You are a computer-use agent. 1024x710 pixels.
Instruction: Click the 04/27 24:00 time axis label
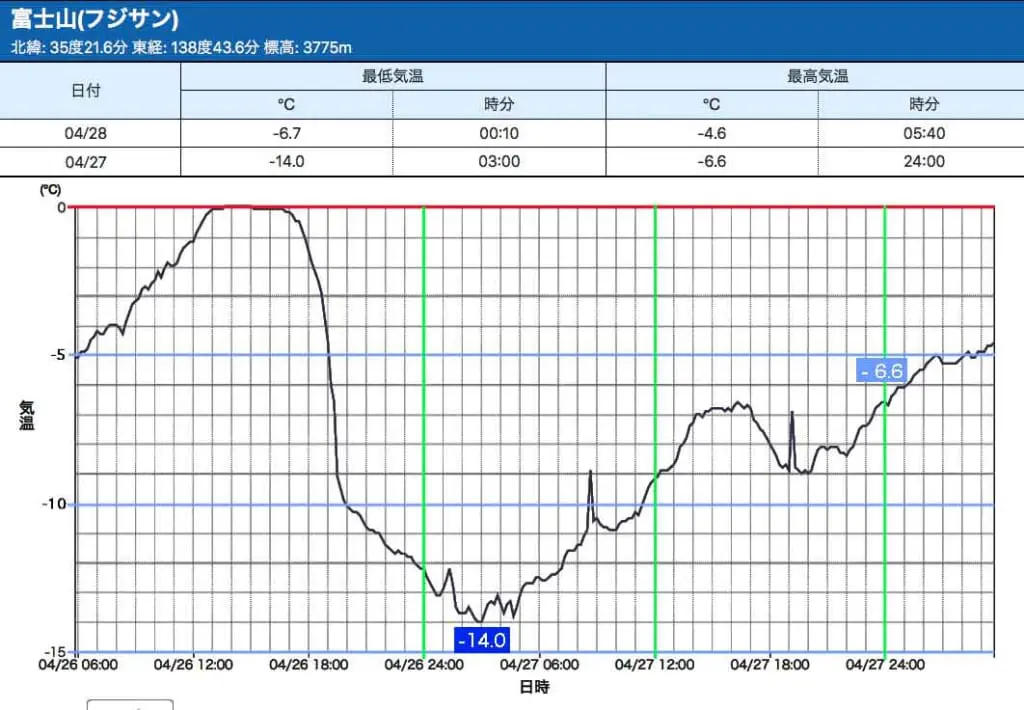885,665
